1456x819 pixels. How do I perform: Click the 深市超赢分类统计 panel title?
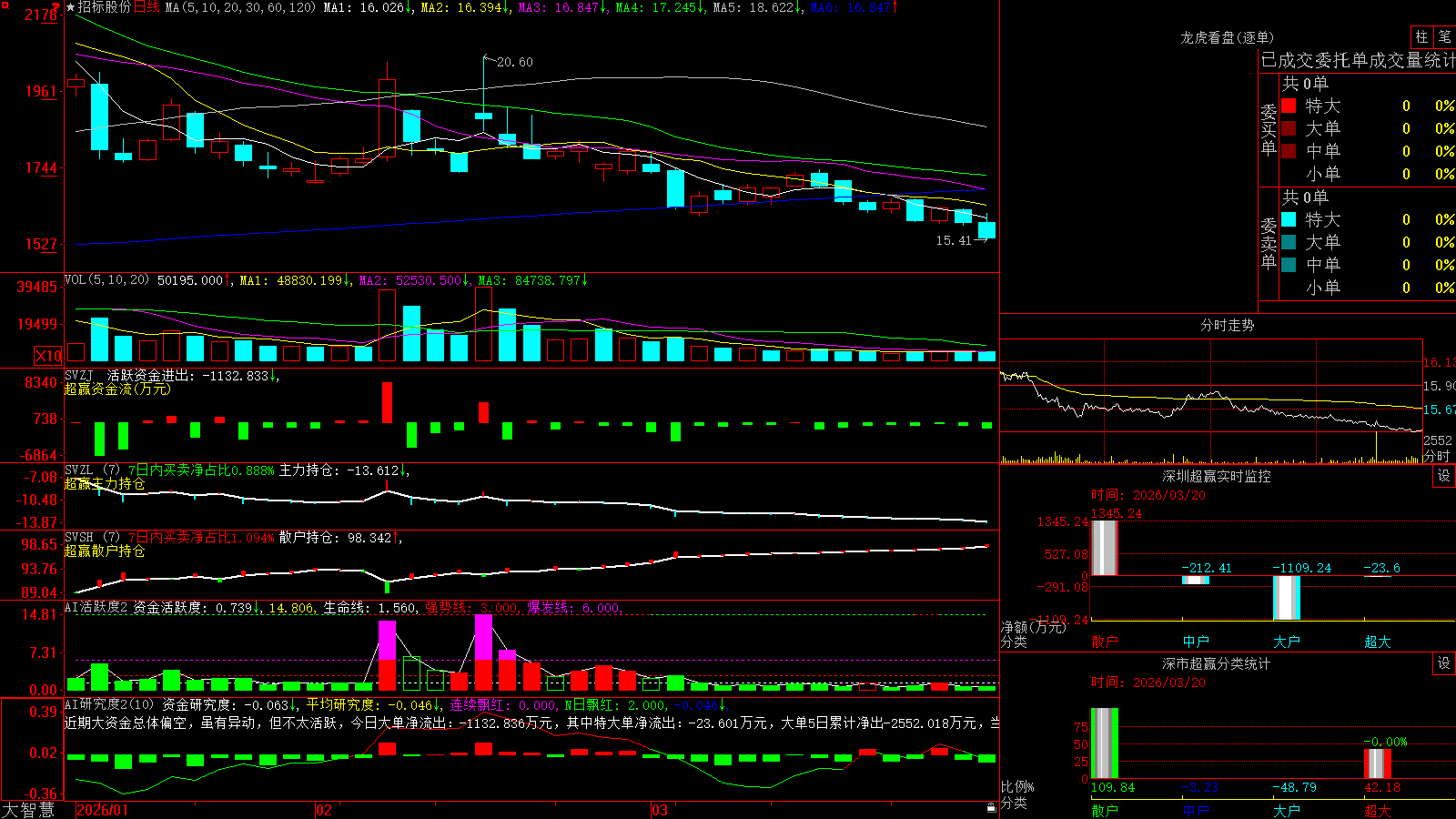1216,663
